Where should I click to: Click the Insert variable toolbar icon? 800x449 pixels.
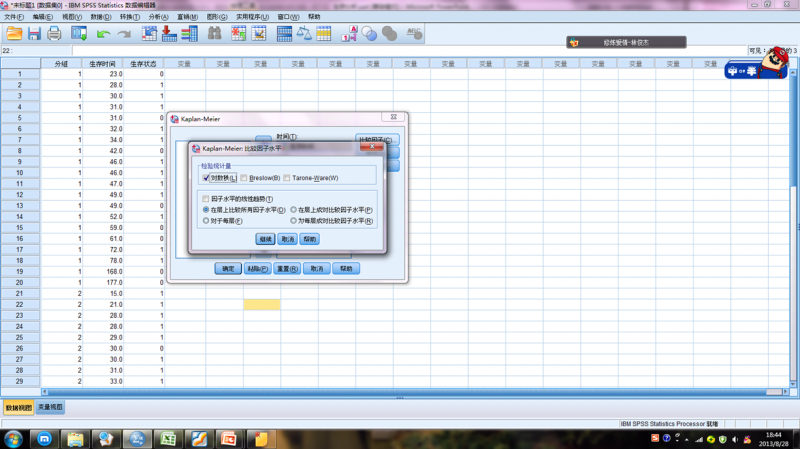coord(259,34)
